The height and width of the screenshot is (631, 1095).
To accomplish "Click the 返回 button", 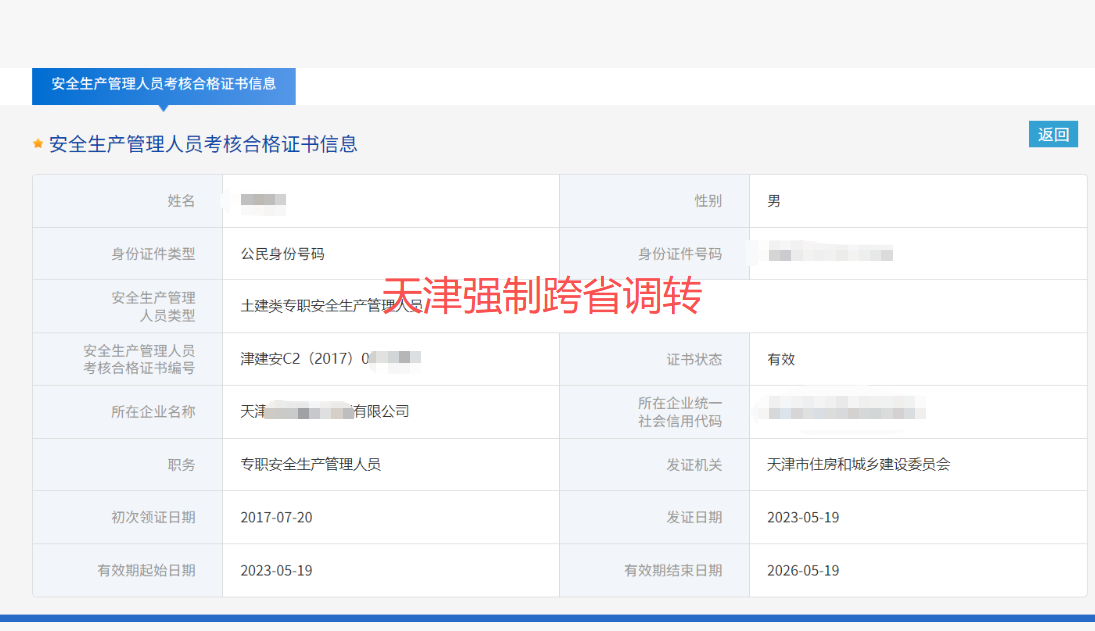I will pos(1054,133).
